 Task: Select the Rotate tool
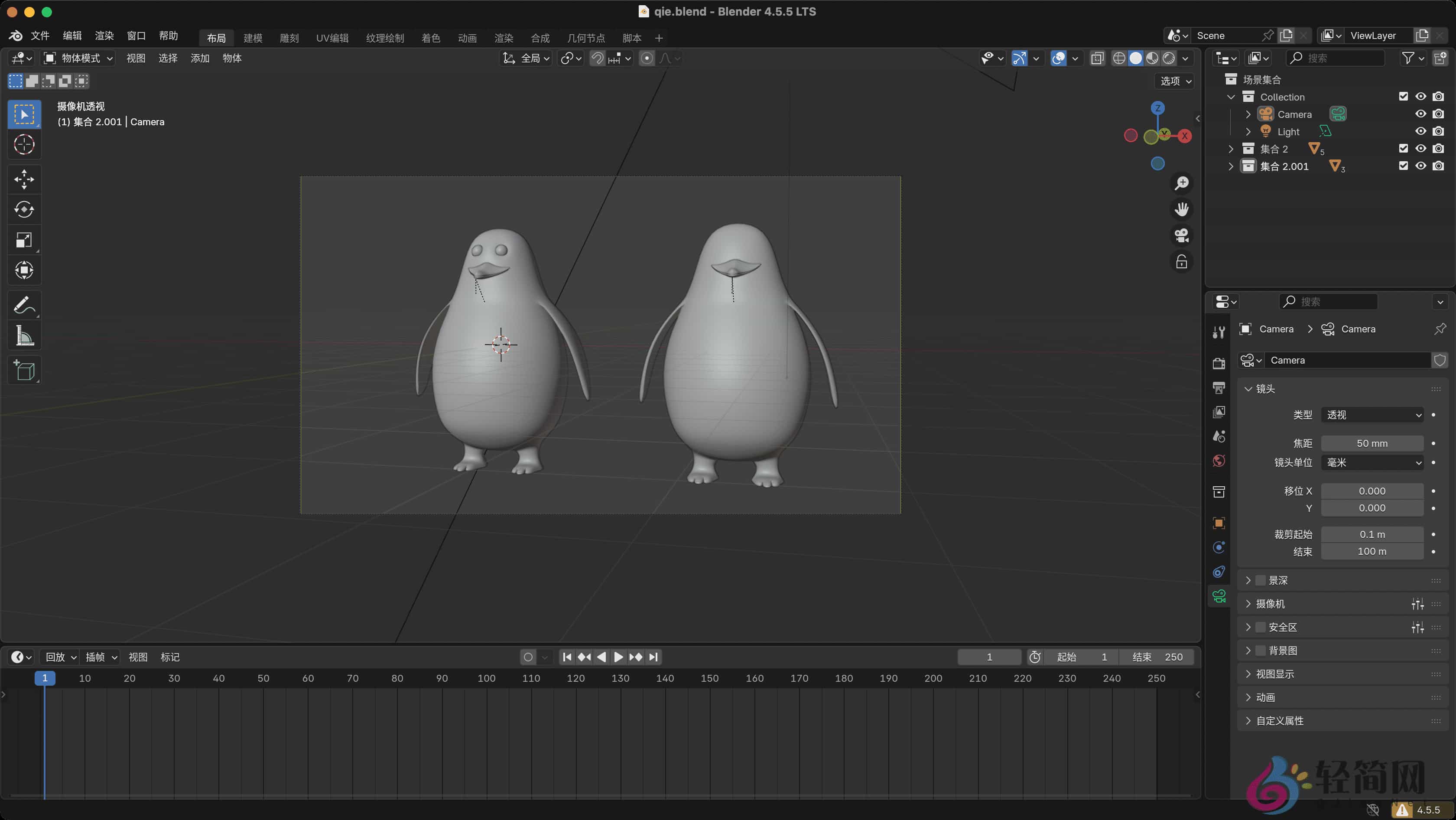[x=24, y=210]
